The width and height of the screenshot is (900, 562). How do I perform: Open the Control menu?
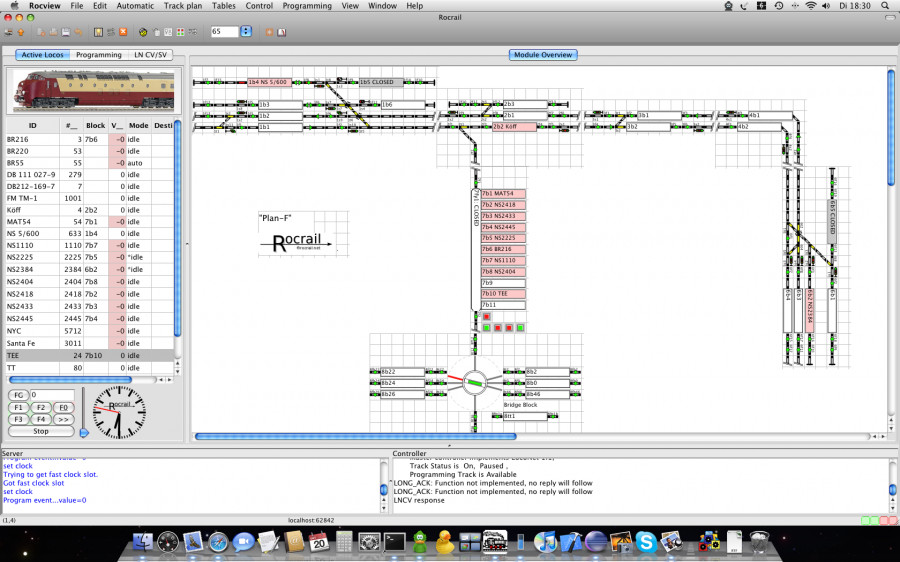click(x=259, y=6)
